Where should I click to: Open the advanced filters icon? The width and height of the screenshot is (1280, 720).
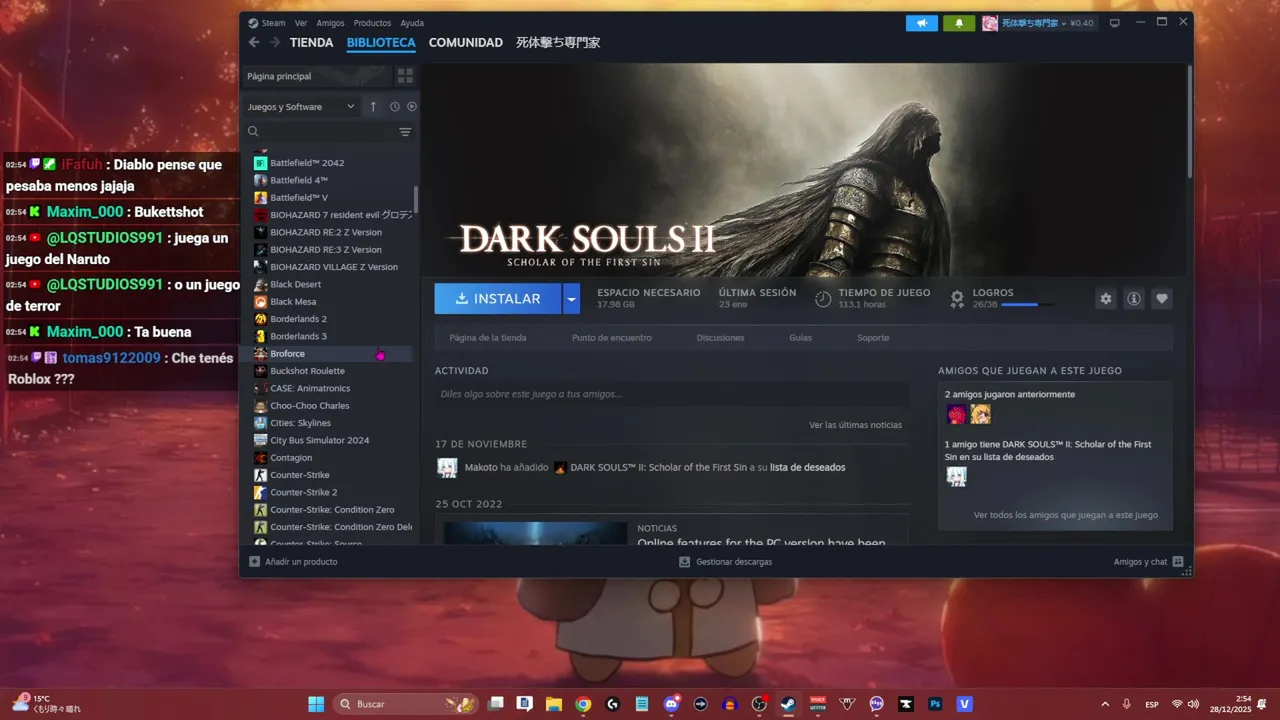(405, 131)
